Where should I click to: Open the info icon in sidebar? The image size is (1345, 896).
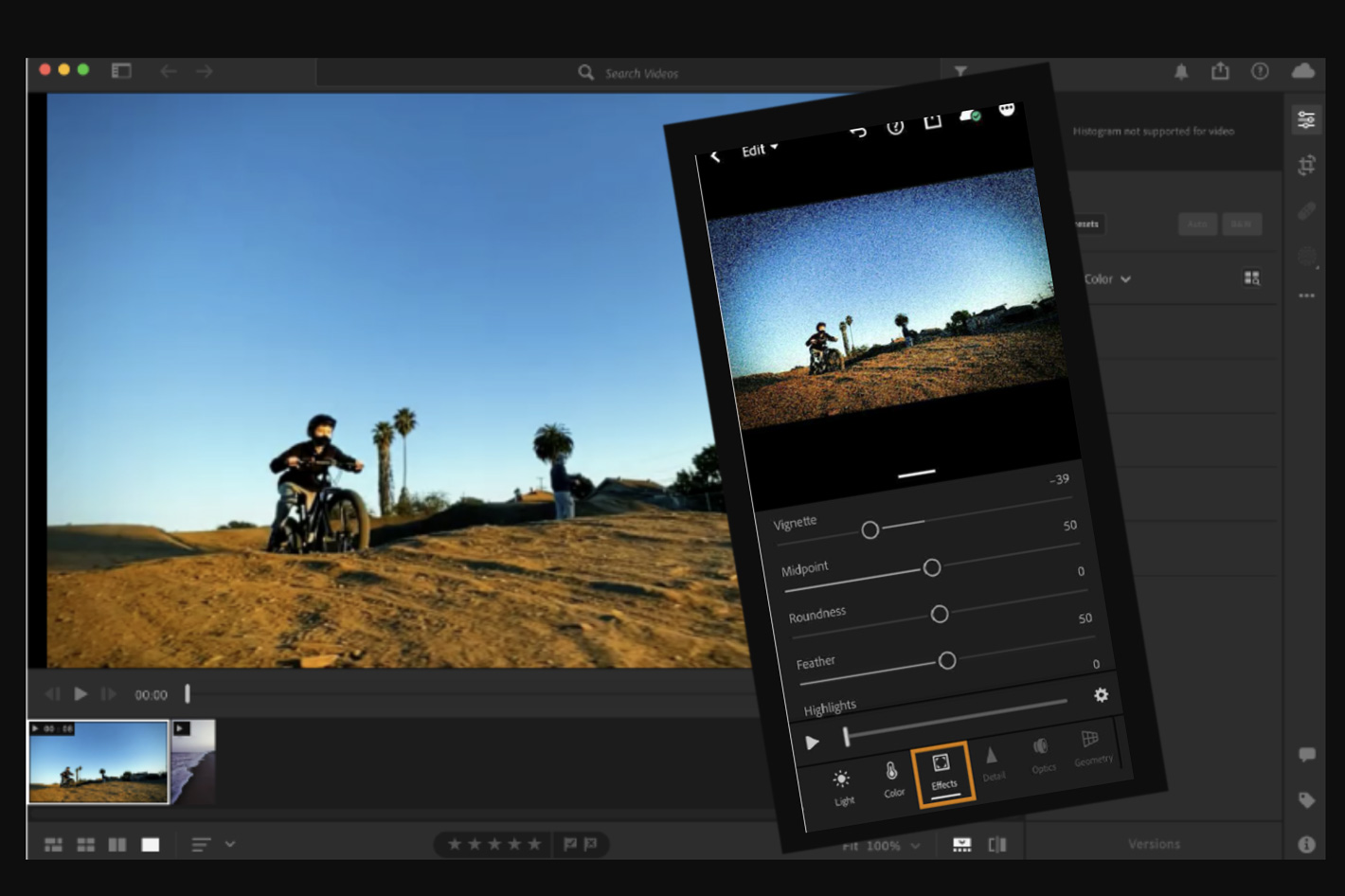[x=1307, y=844]
